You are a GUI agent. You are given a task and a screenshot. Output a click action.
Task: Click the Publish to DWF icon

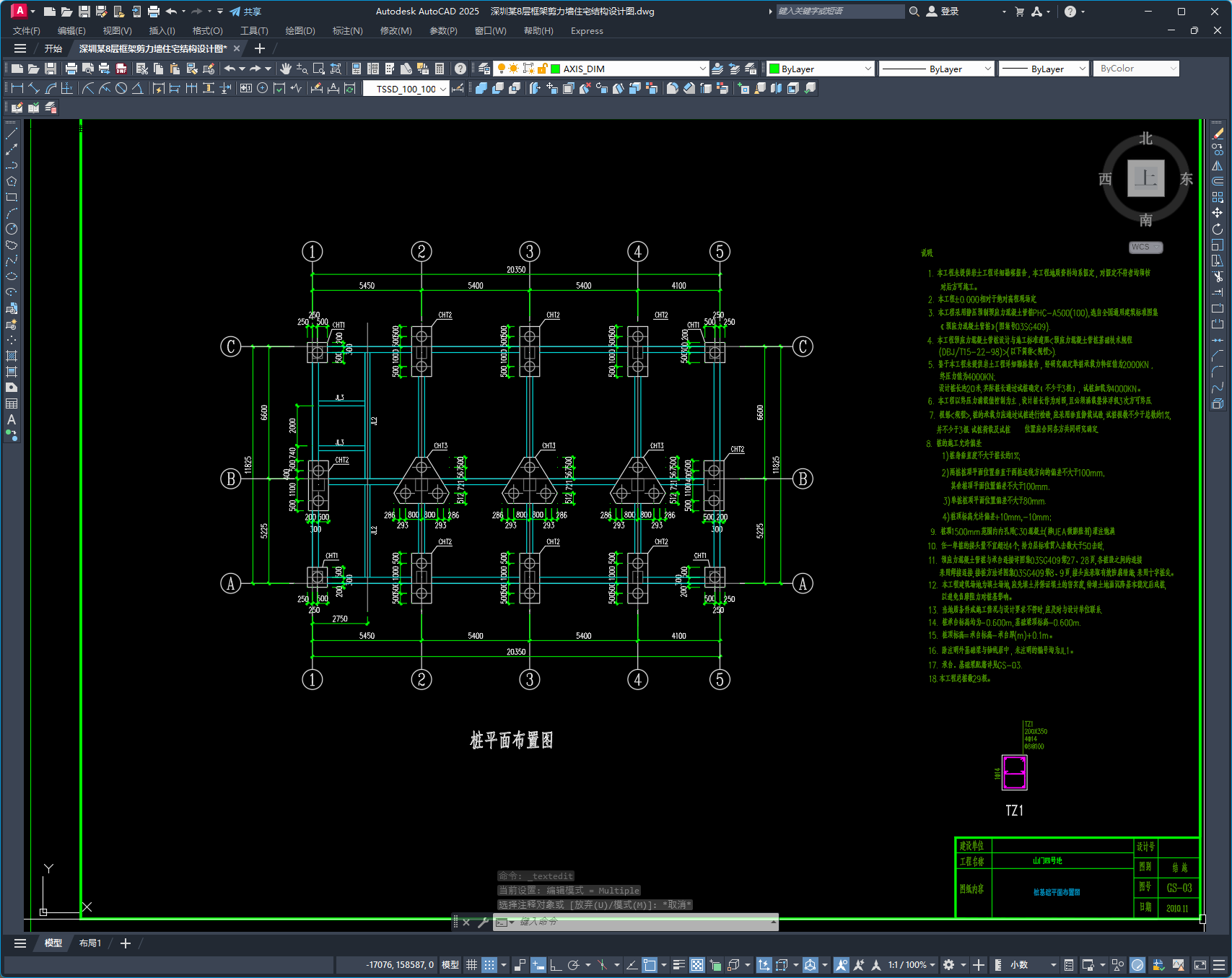(x=121, y=69)
